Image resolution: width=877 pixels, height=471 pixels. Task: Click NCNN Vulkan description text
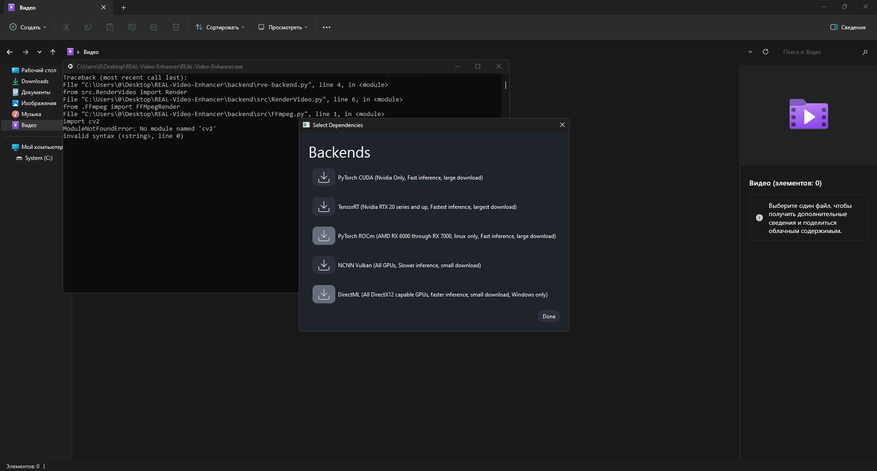pyautogui.click(x=409, y=265)
